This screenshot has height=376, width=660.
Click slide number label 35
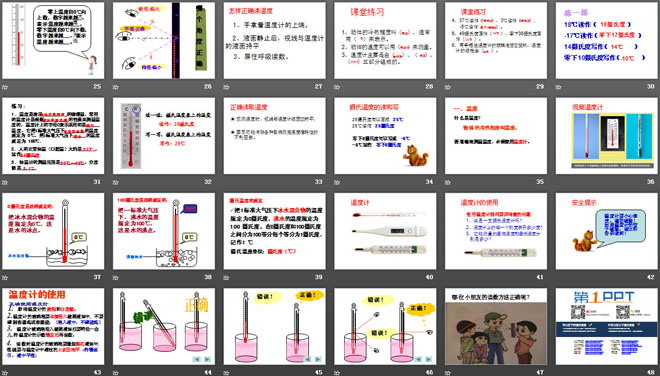[540, 182]
